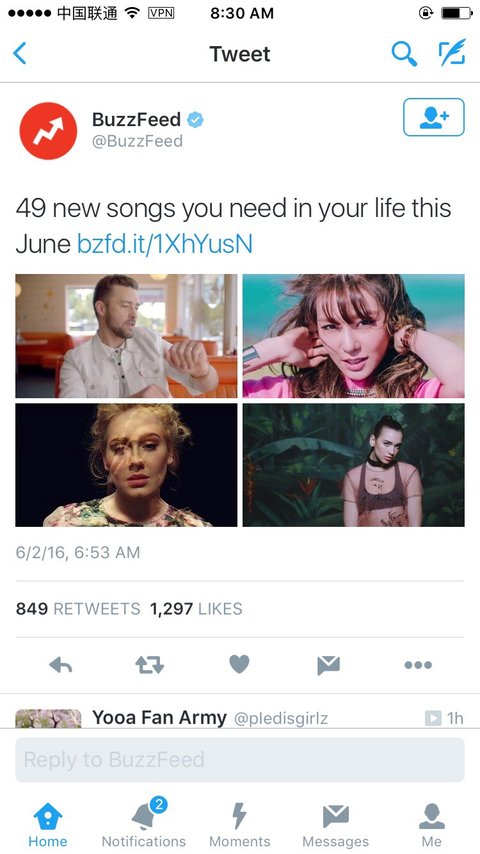The height and width of the screenshot is (854, 480).
Task: Like the tweet with heart icon
Action: [239, 664]
